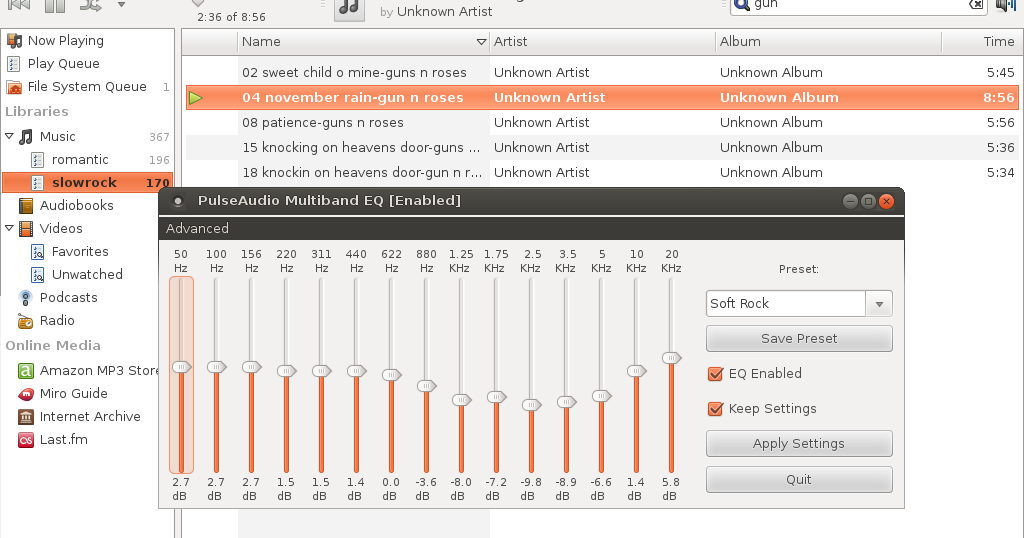1024x538 pixels.
Task: Click the 1.75 KHz band slider handle
Action: click(496, 397)
